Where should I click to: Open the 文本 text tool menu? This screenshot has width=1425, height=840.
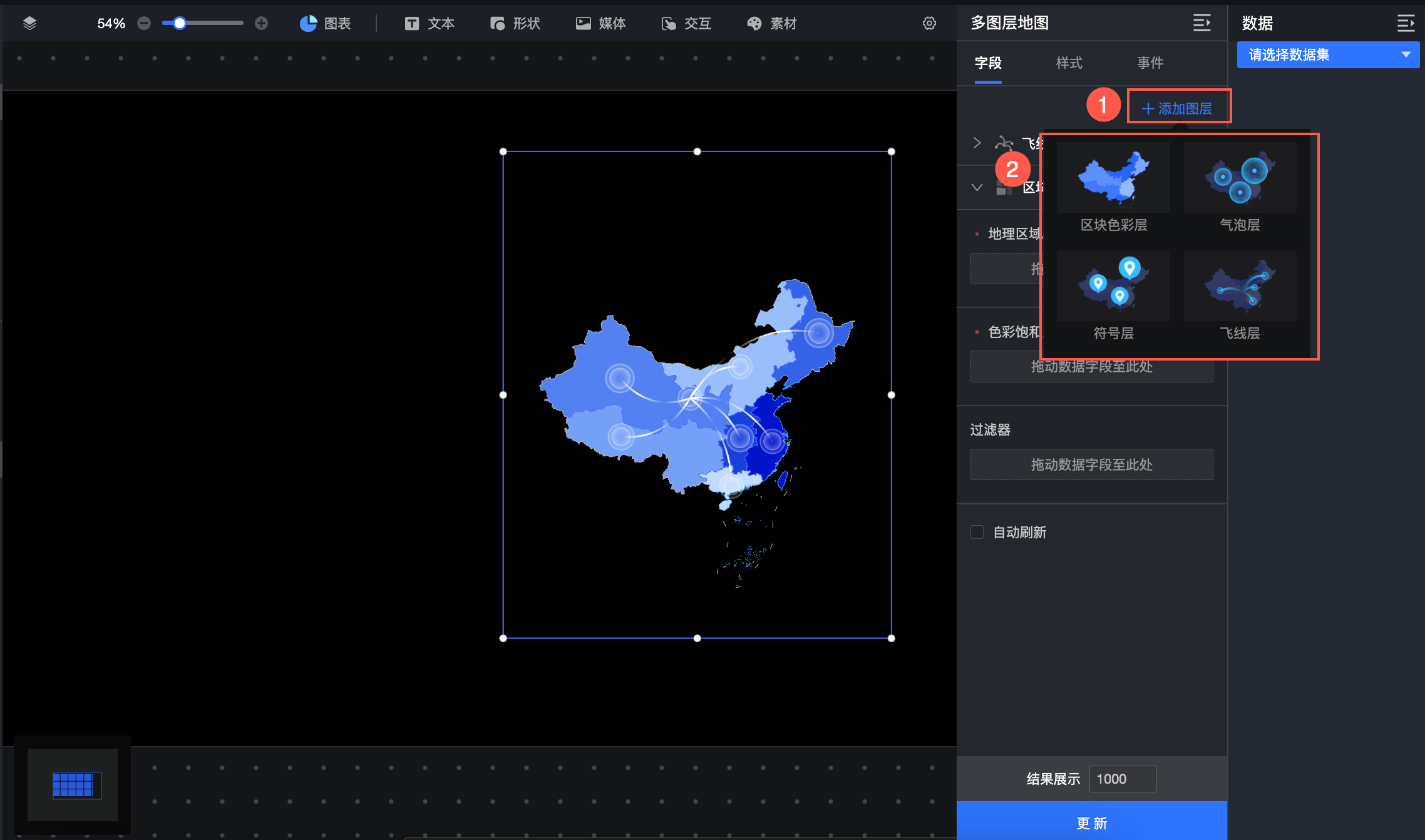point(430,23)
